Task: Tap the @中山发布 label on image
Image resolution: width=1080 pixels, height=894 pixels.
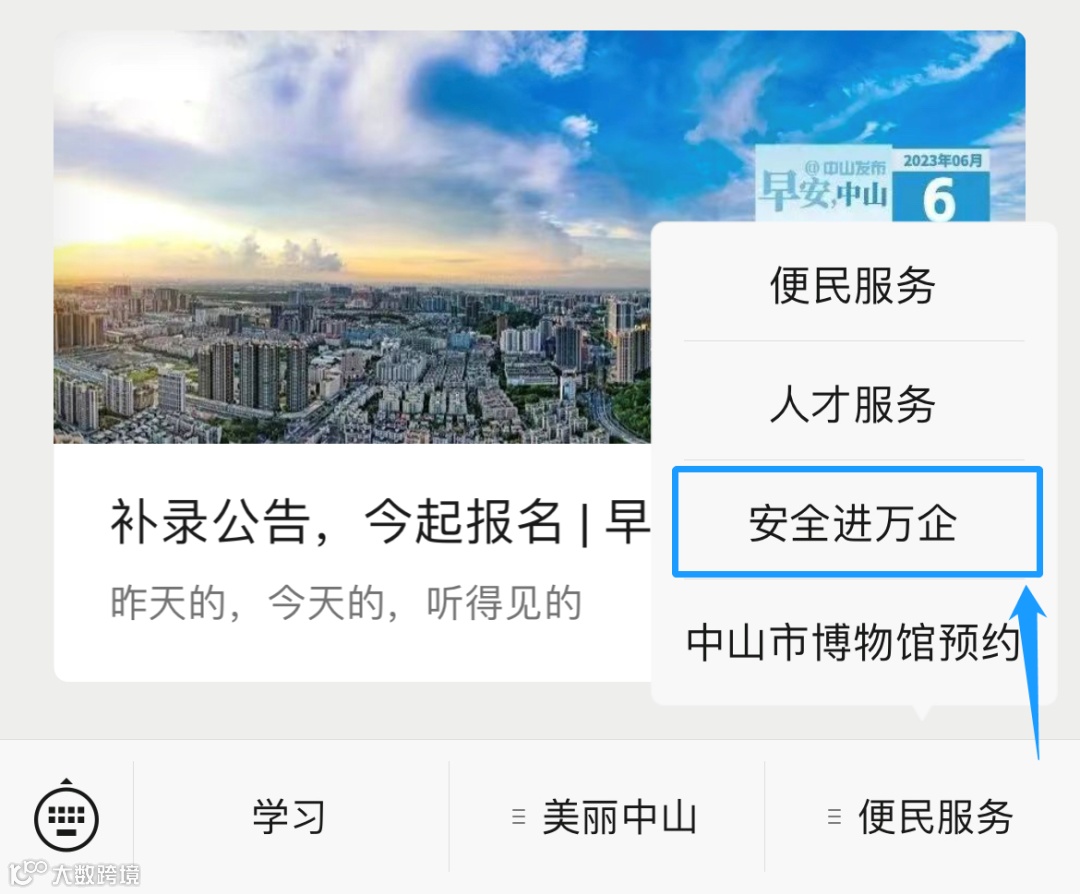Action: (x=844, y=167)
